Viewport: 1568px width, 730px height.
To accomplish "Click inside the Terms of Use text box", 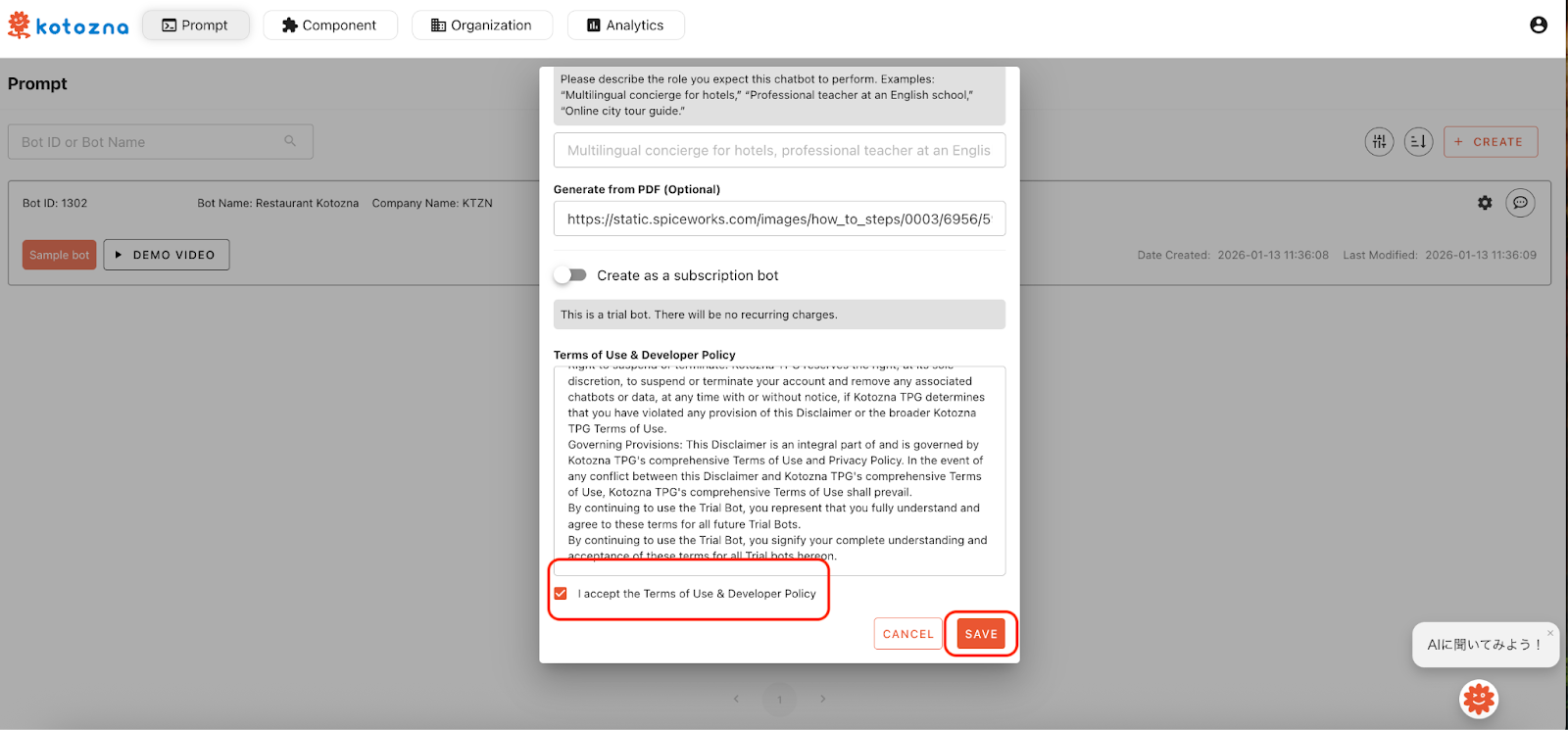I will coord(780,470).
